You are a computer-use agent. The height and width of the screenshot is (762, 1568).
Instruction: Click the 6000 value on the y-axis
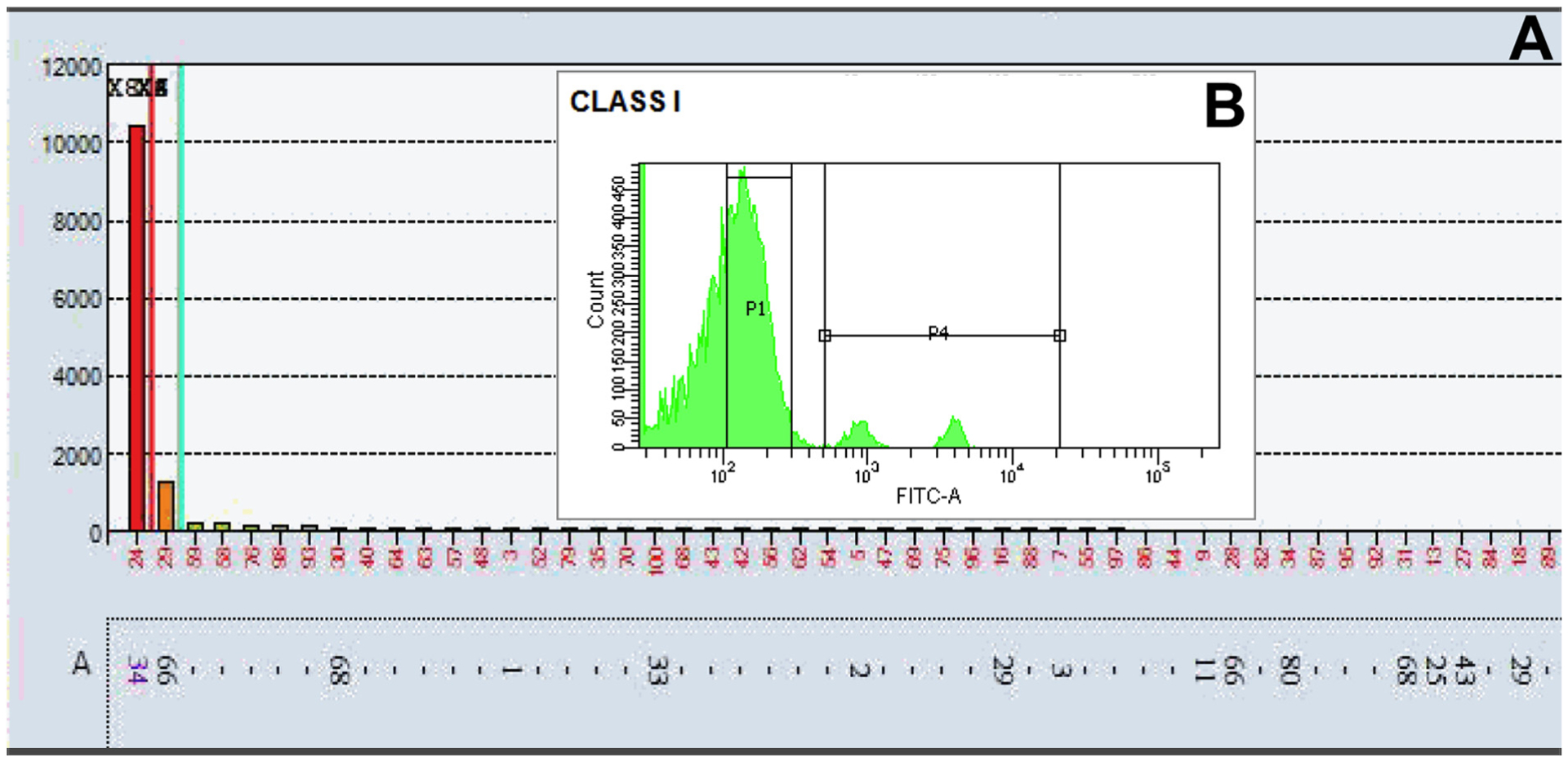pyautogui.click(x=77, y=299)
